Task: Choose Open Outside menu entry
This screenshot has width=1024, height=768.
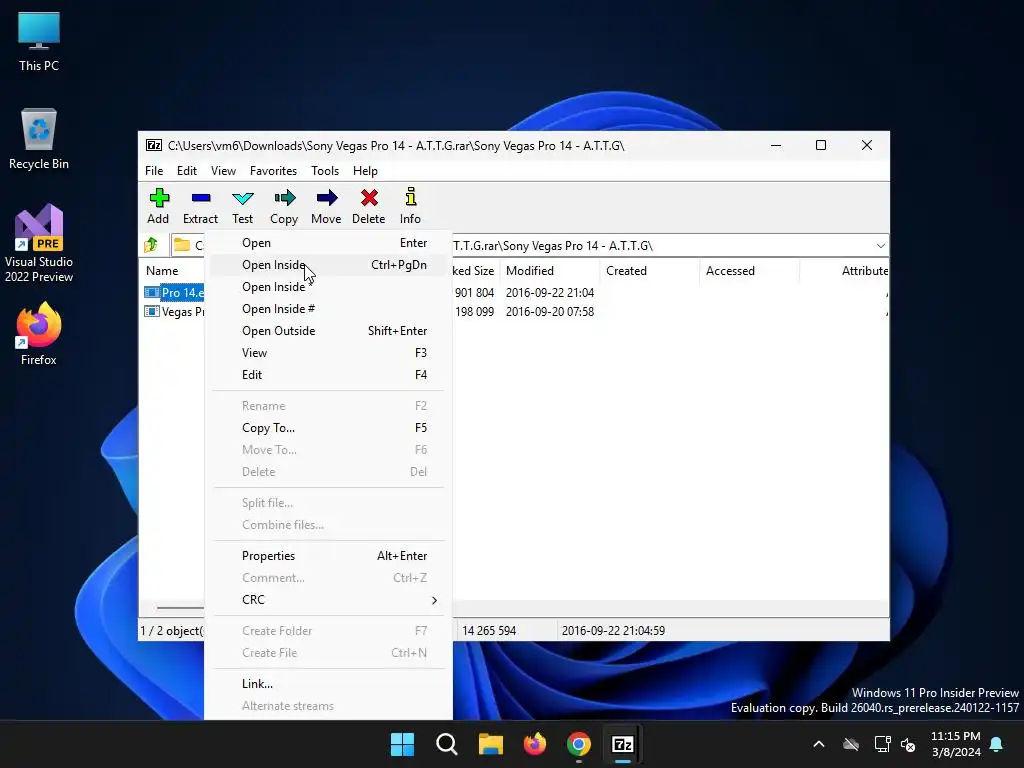Action: (x=328, y=331)
